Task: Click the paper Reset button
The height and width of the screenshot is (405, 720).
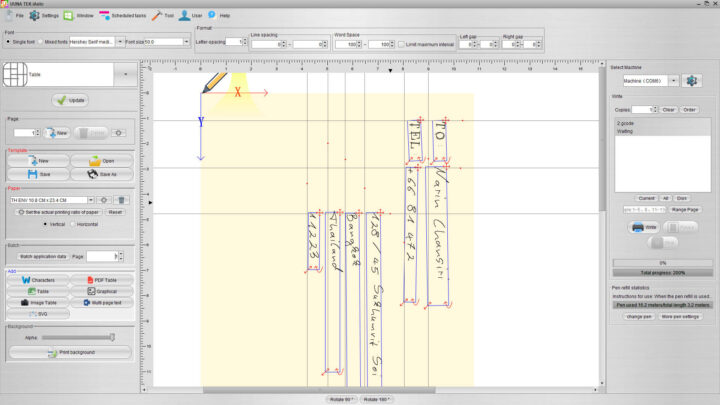Action: click(115, 212)
